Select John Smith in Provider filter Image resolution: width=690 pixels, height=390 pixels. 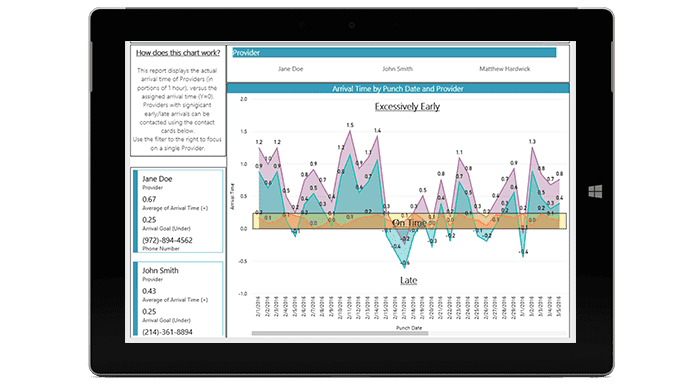(x=397, y=69)
